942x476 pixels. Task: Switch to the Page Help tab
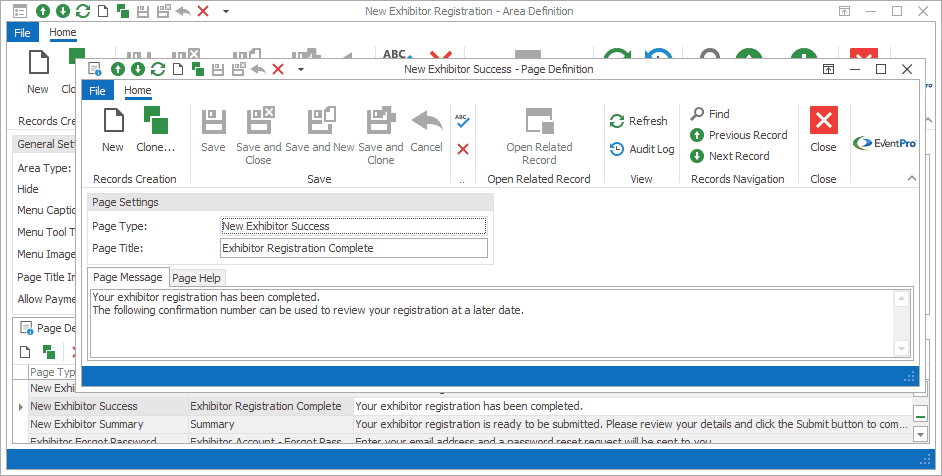click(196, 278)
